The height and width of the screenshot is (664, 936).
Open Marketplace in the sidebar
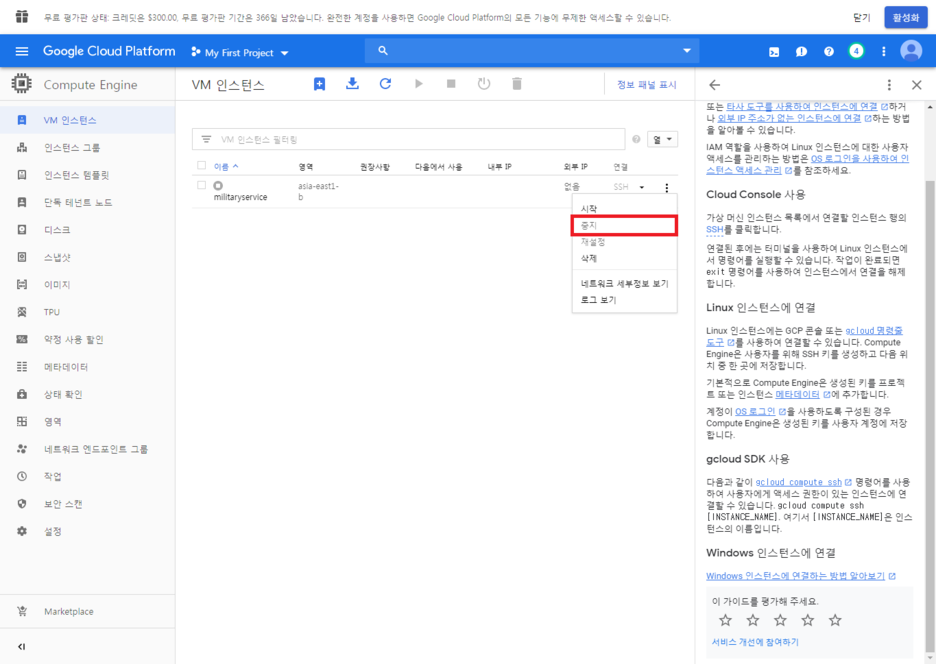pyautogui.click(x=87, y=611)
